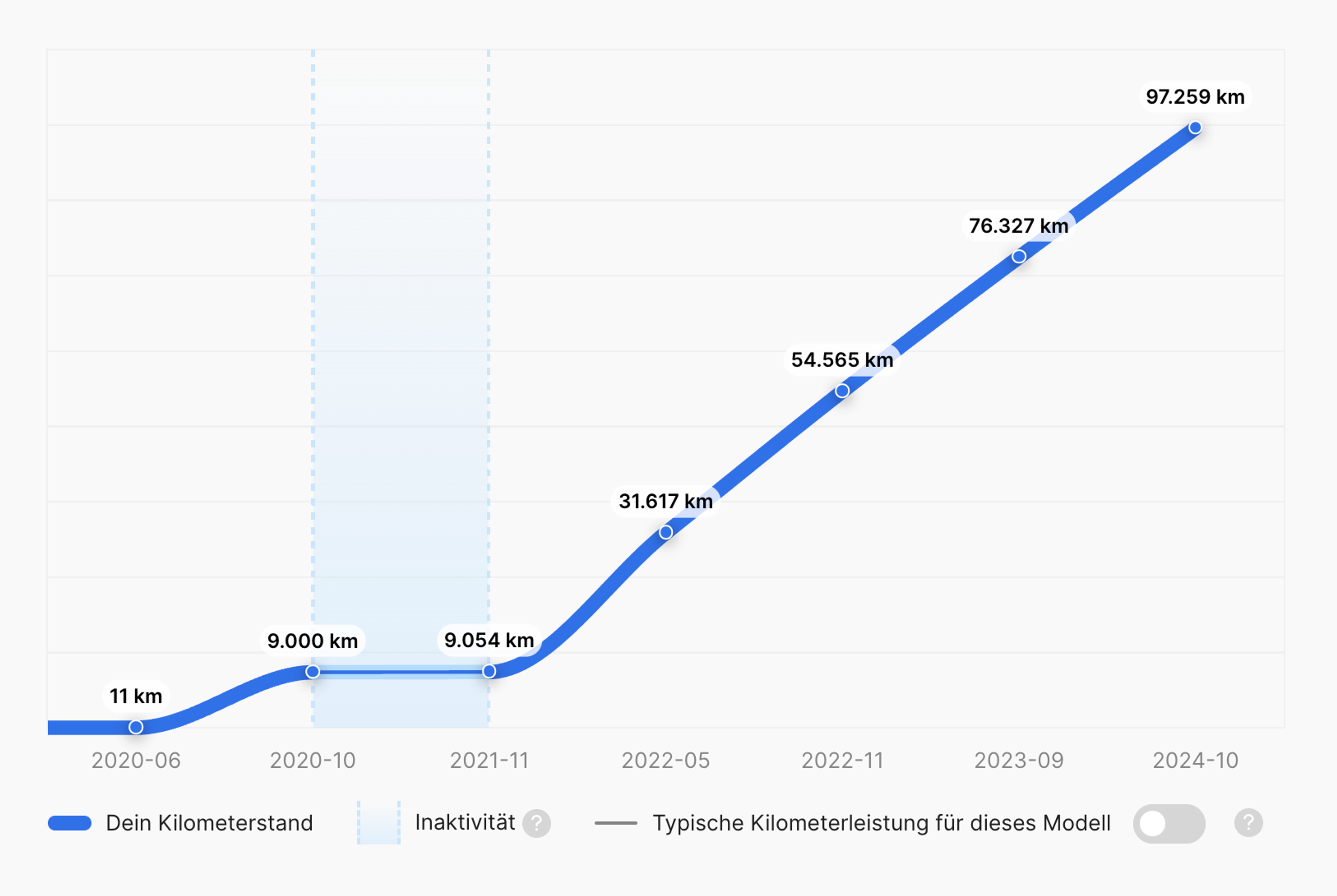Click the 2020-06 axis date

136,761
